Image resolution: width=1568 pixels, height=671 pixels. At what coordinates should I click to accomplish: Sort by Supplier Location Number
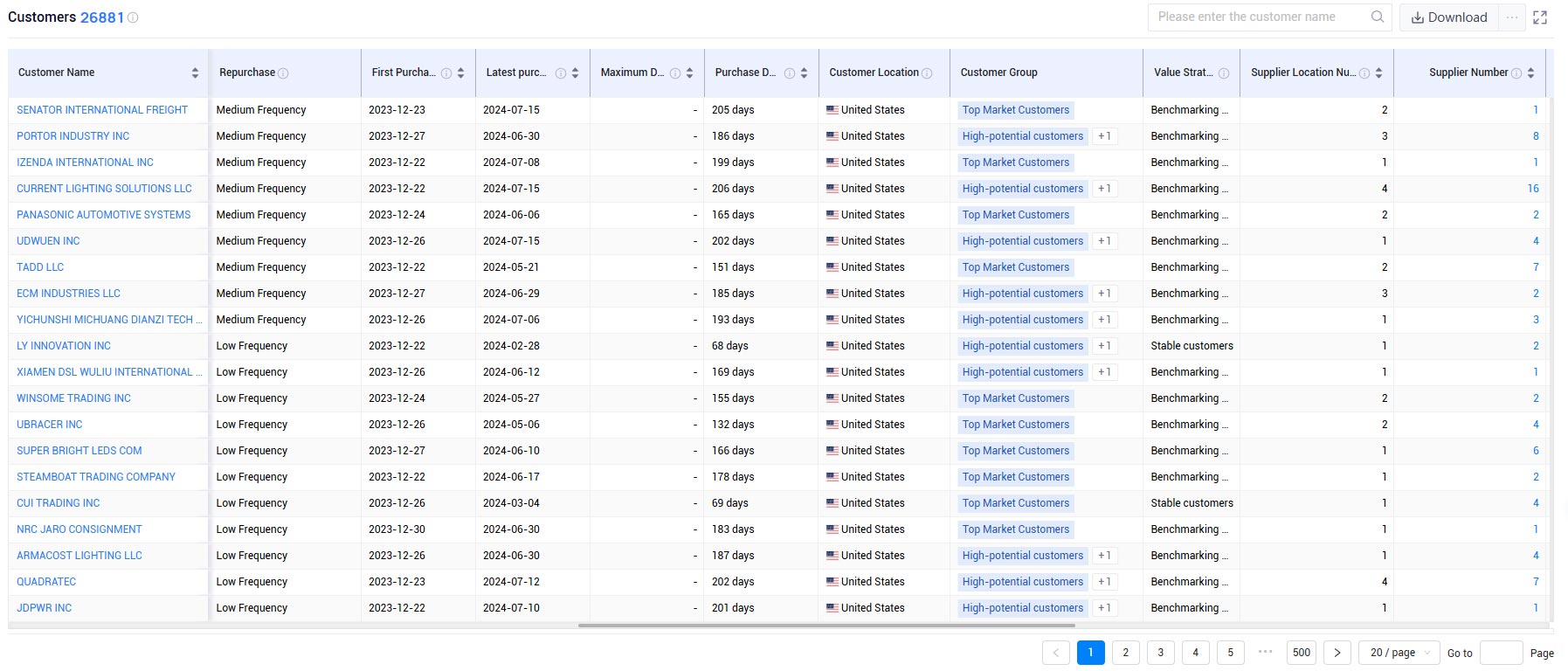coord(1378,73)
